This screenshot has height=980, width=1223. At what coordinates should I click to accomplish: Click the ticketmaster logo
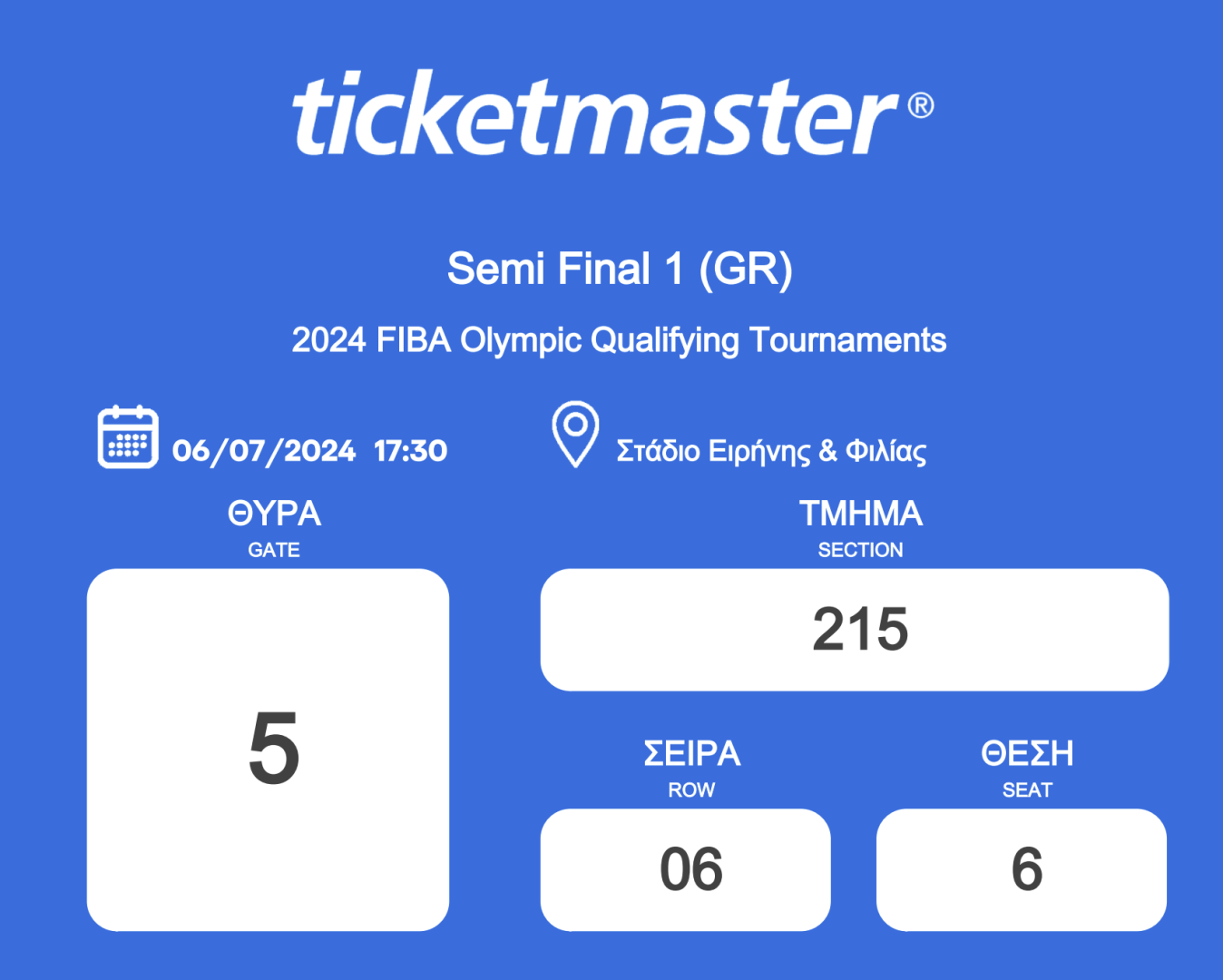pos(595,115)
